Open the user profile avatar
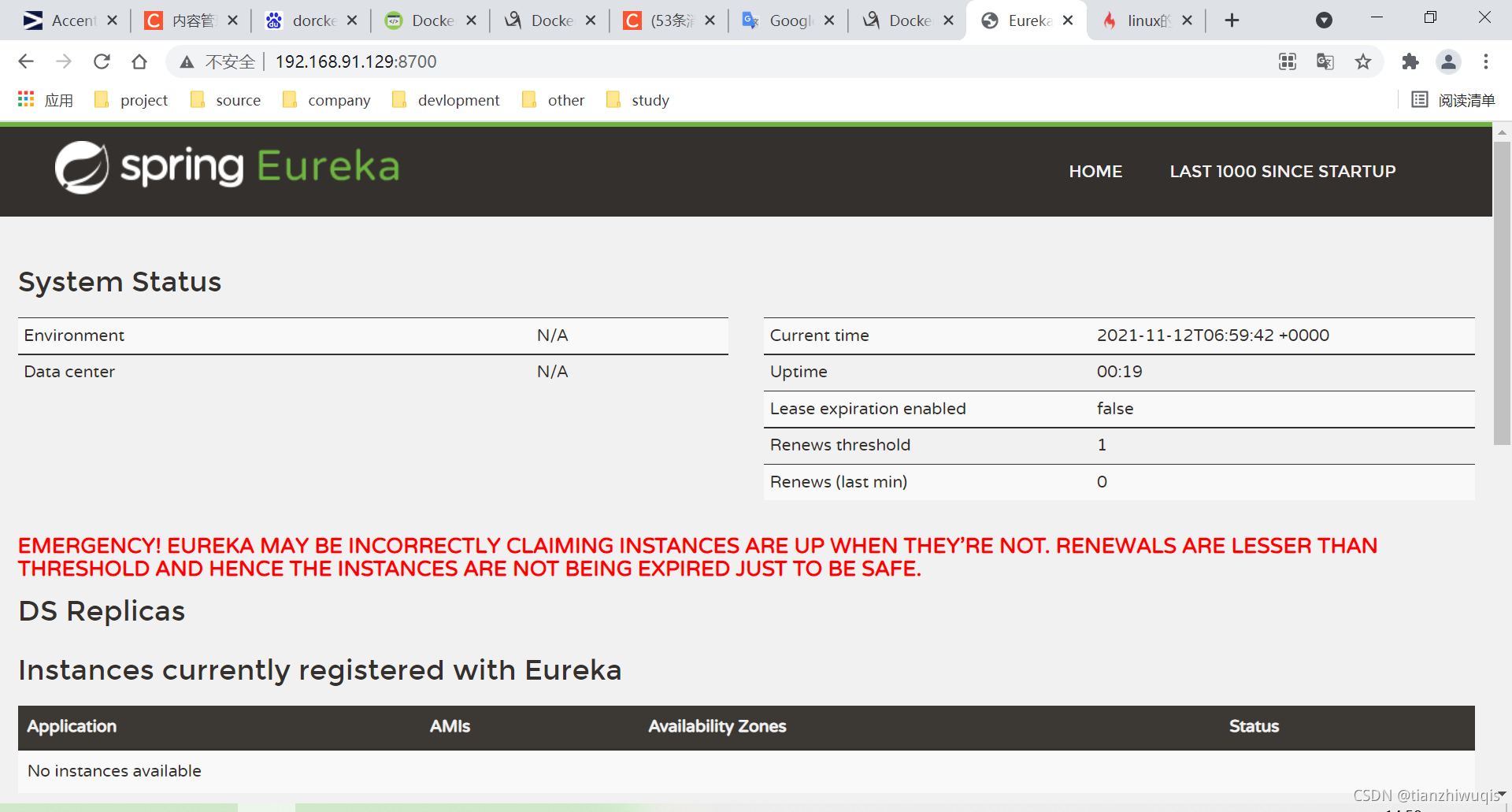Screen dimensions: 1512x812 (1448, 61)
